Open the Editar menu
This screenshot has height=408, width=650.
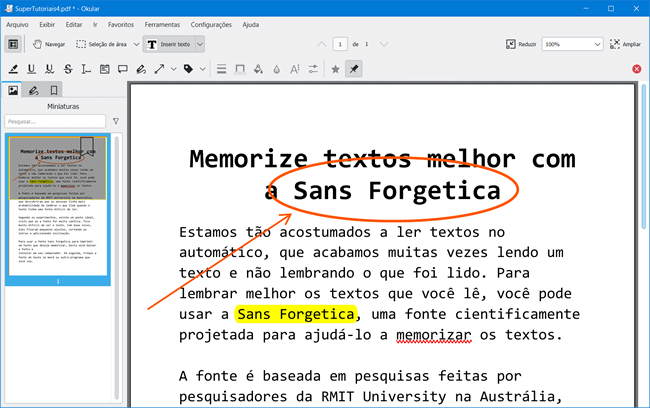[x=74, y=25]
